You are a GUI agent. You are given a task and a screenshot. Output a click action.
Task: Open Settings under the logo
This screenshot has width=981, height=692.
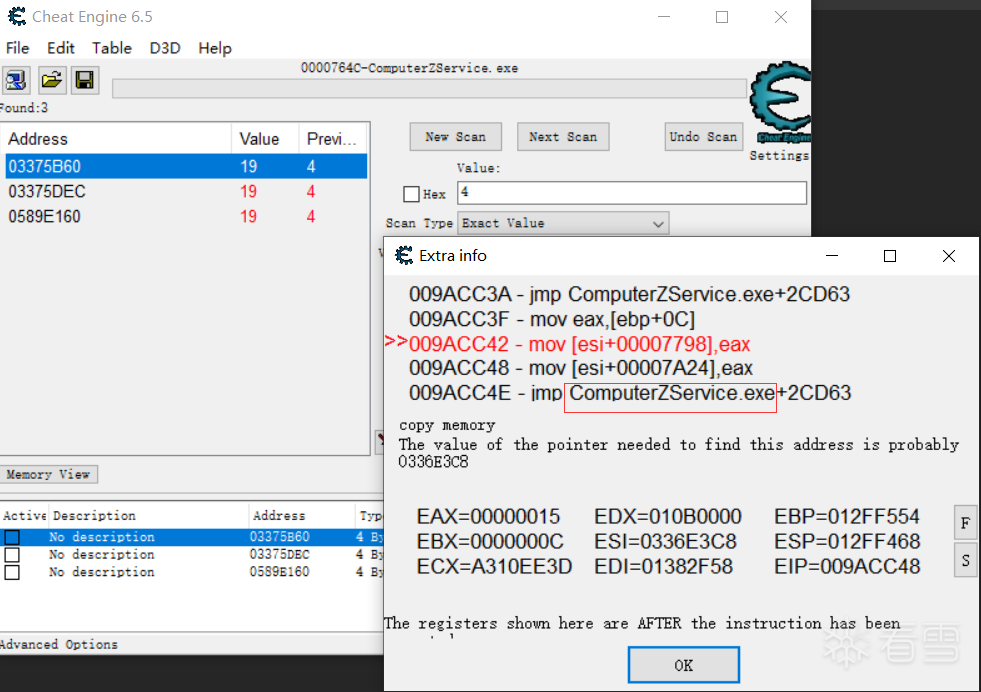click(779, 155)
